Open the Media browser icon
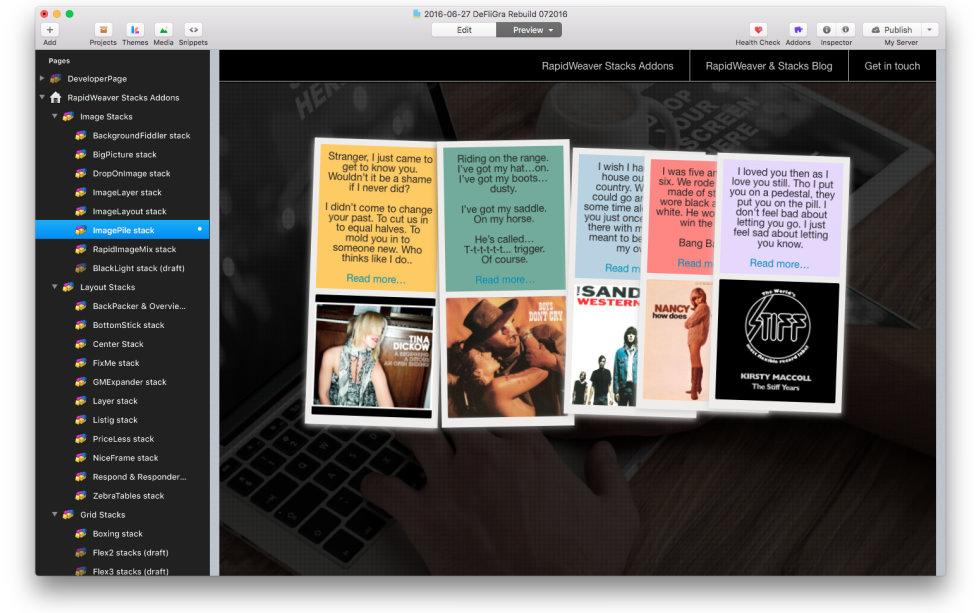The width and height of the screenshot is (980, 613). coord(163,29)
